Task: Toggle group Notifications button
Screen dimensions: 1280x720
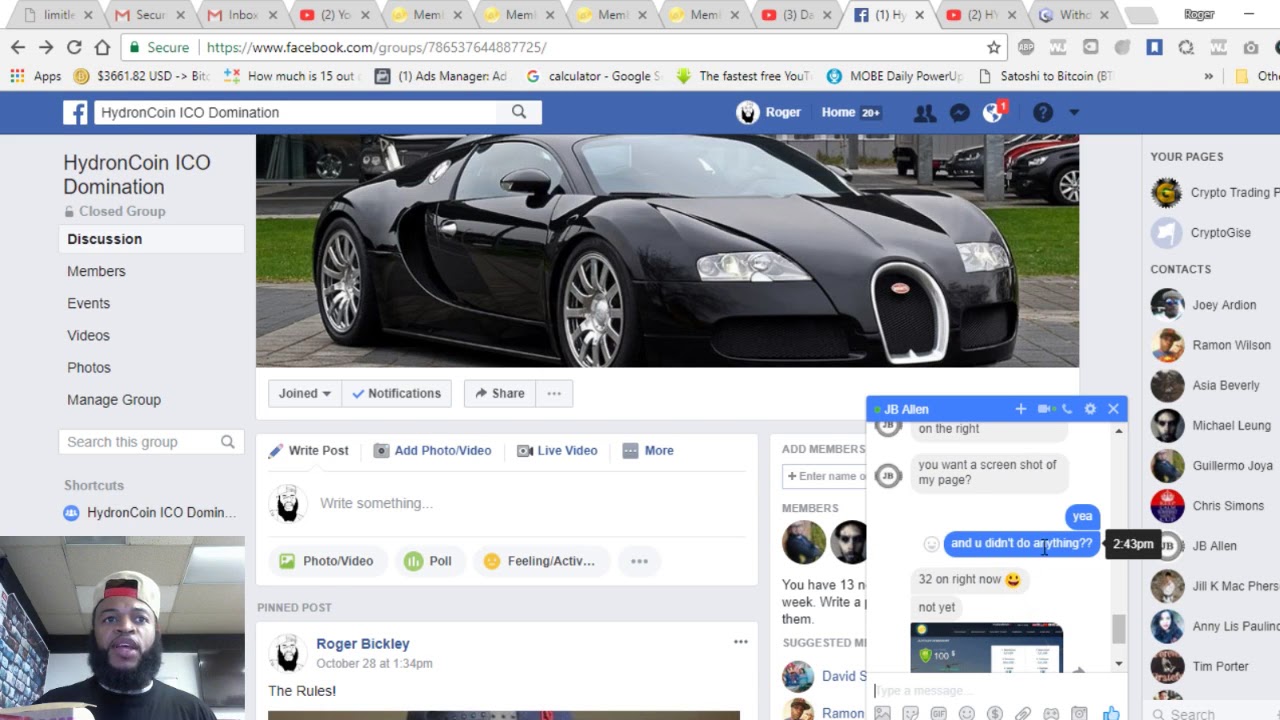Action: click(397, 393)
